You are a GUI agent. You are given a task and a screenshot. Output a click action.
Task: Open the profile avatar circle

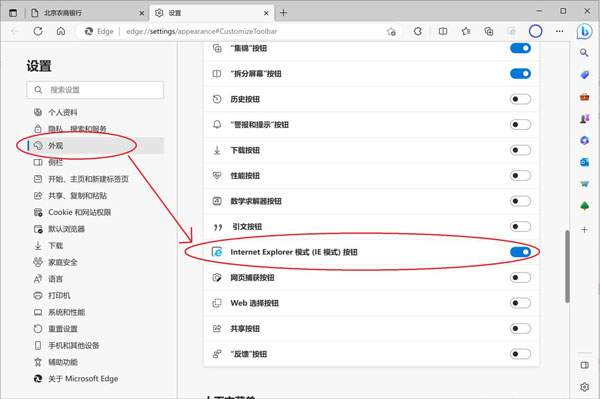pyautogui.click(x=535, y=31)
